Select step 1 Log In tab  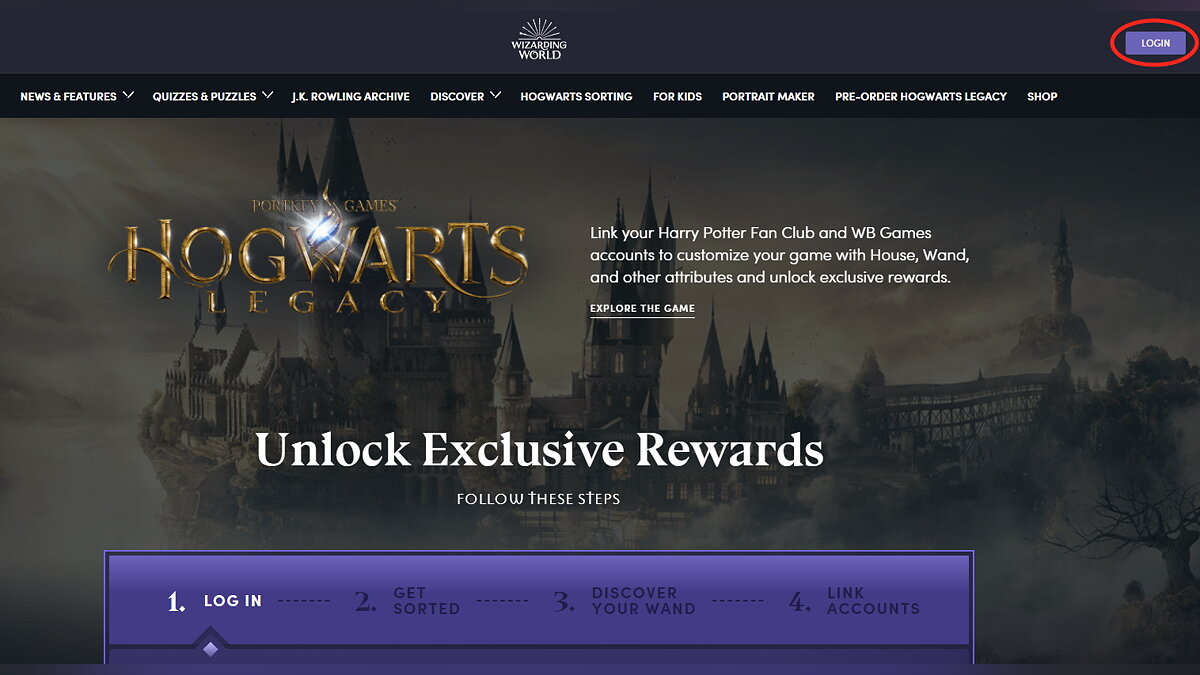[214, 601]
